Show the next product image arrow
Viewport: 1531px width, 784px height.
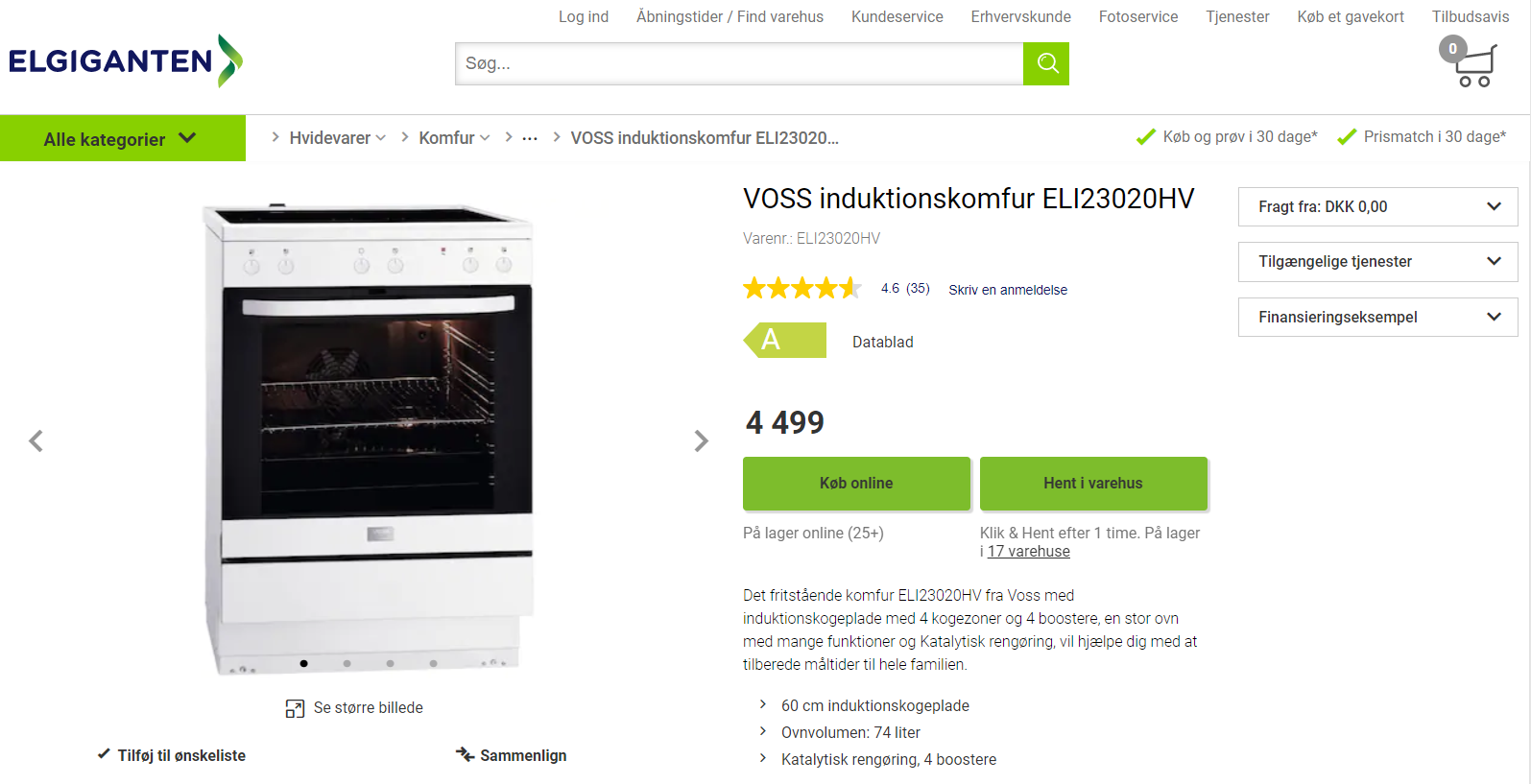(702, 440)
